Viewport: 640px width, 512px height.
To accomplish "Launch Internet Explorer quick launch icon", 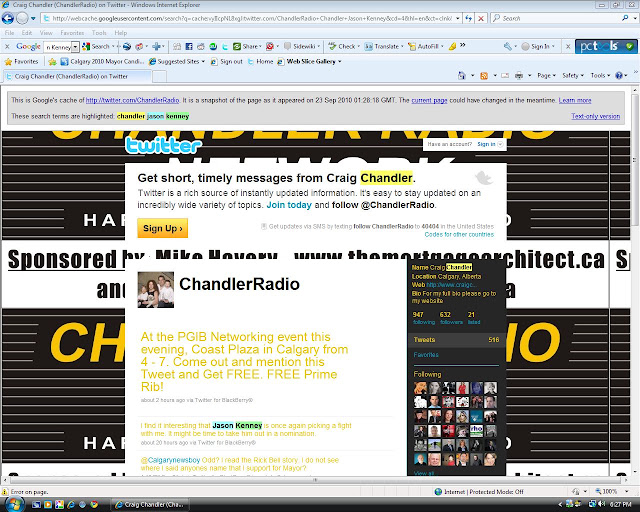I will click(x=71, y=505).
